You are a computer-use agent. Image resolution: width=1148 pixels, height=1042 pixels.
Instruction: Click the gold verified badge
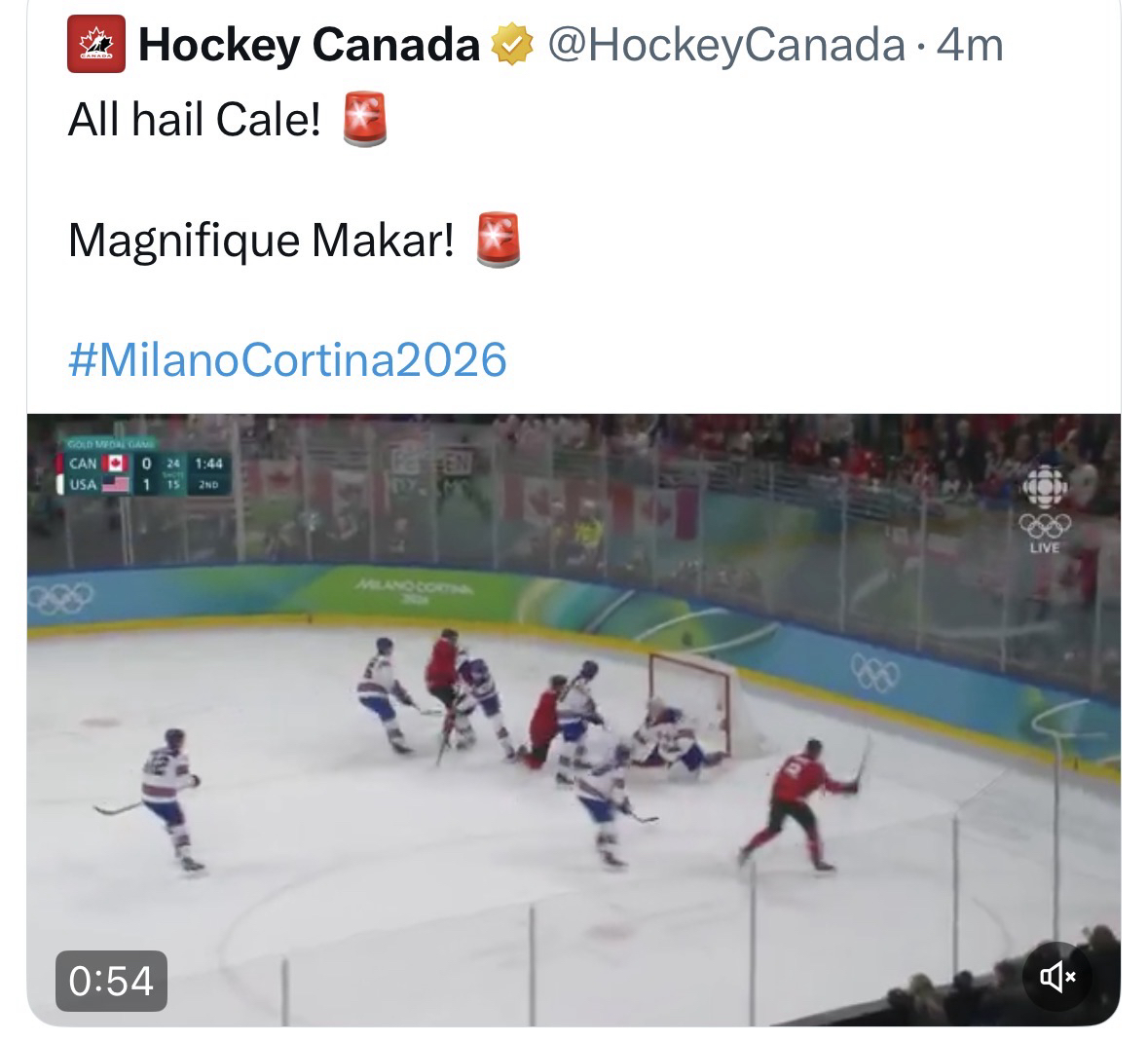tap(511, 45)
